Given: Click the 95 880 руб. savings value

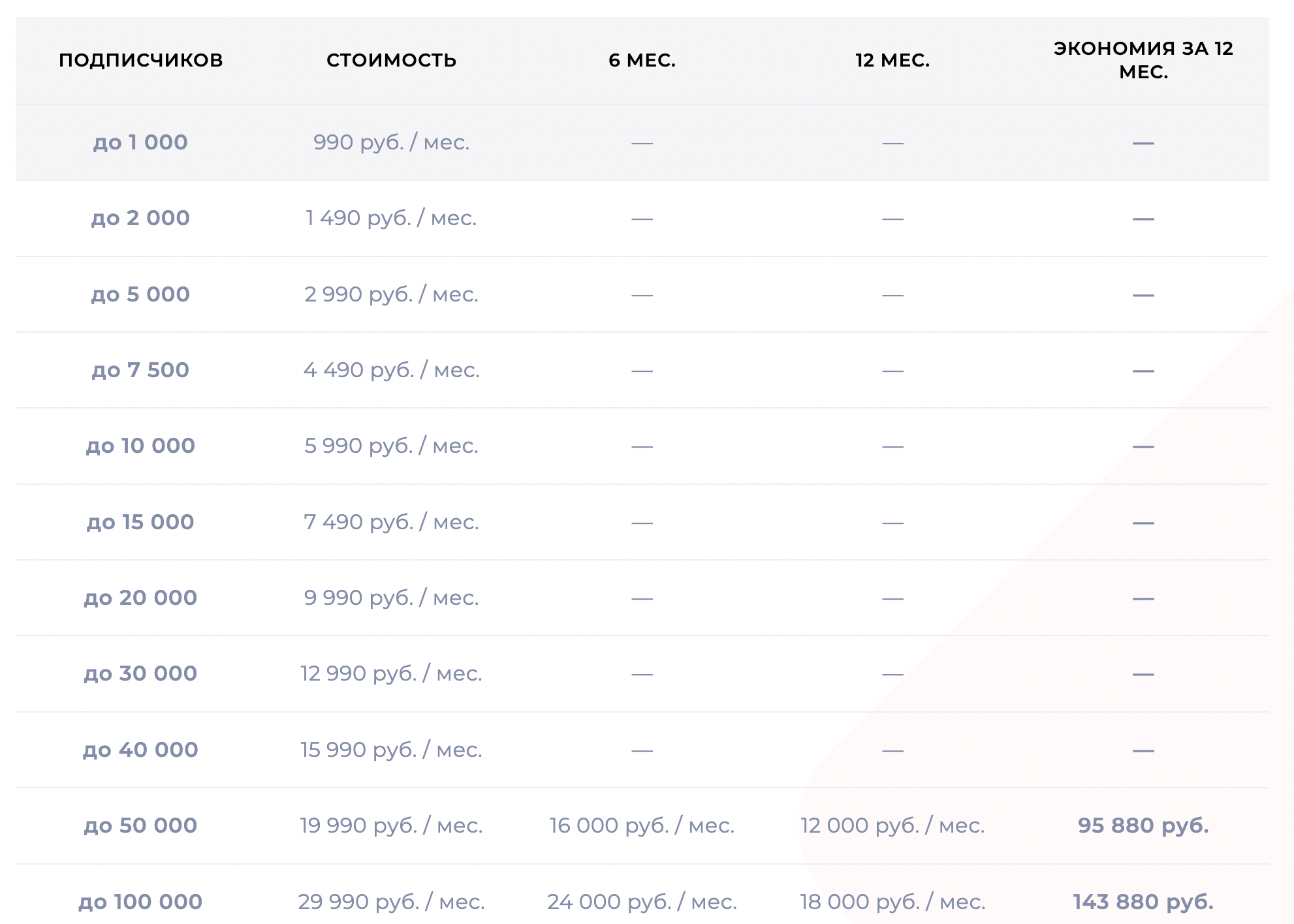Looking at the screenshot, I should coord(1143,825).
